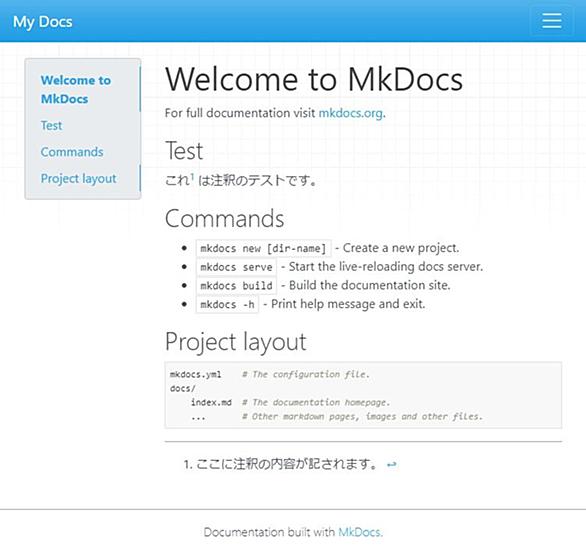This screenshot has width=586, height=548.
Task: Click the footnote return arrow icon
Action: pyautogui.click(x=391, y=465)
